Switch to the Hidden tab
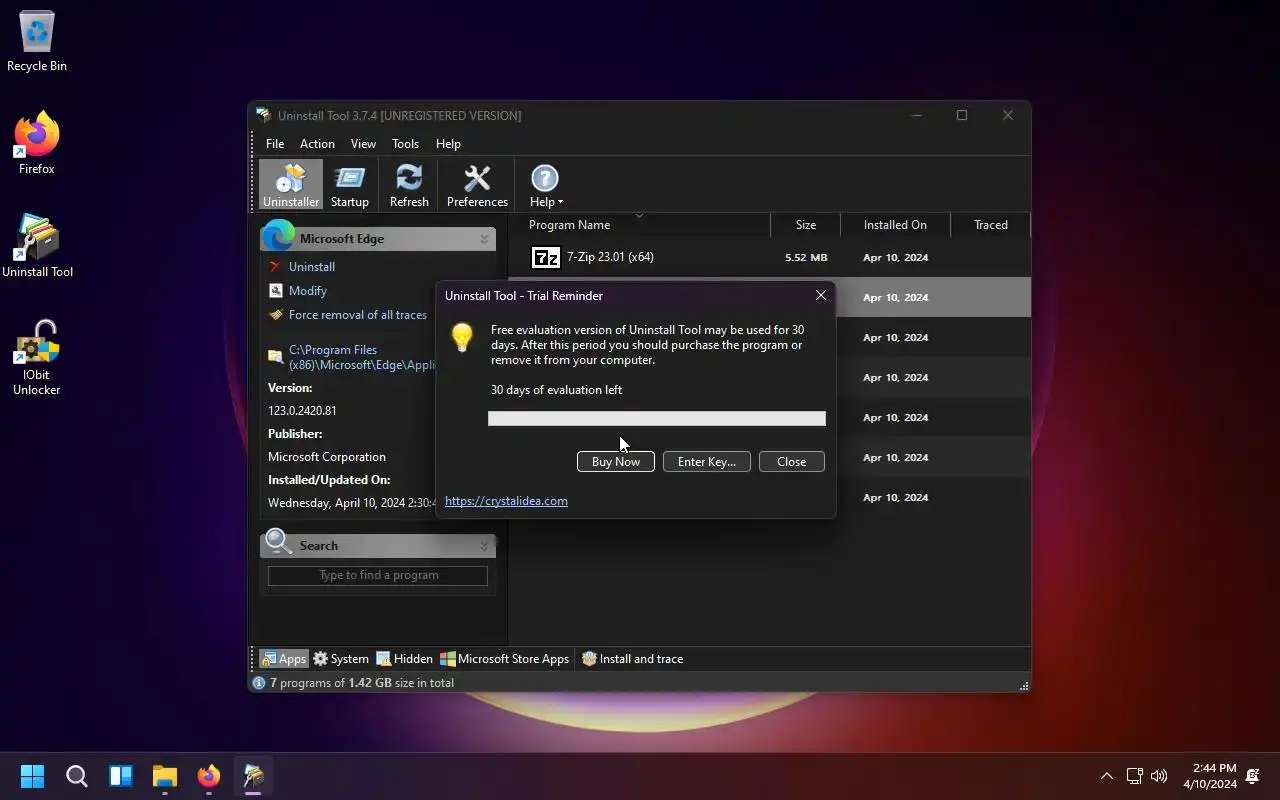 click(404, 659)
